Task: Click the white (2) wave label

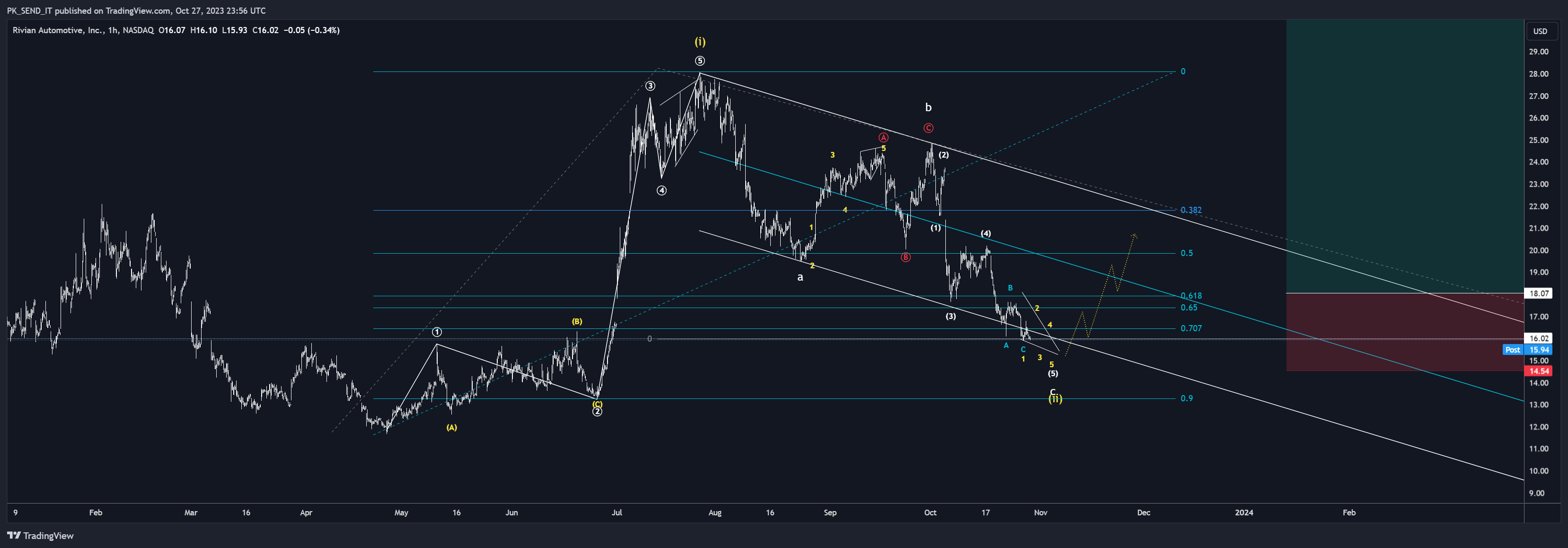Action: (943, 155)
